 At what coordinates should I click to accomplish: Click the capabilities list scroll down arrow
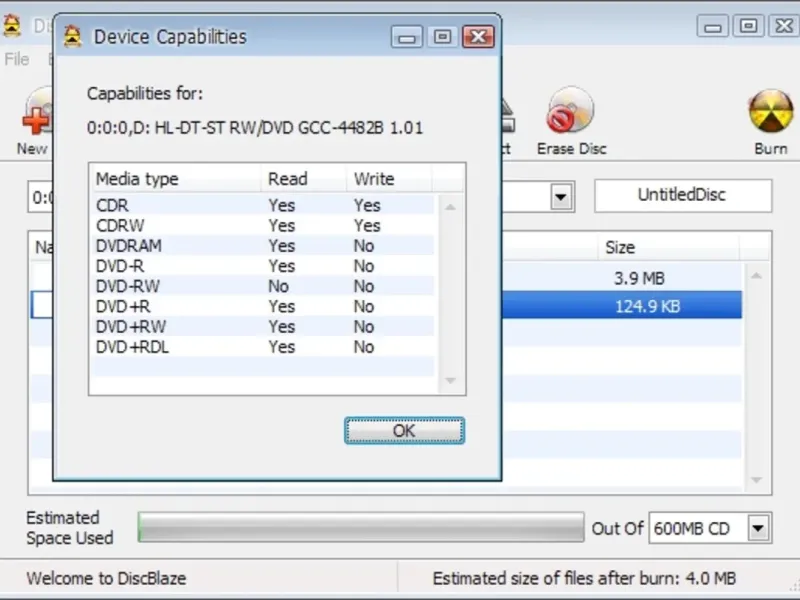450,380
